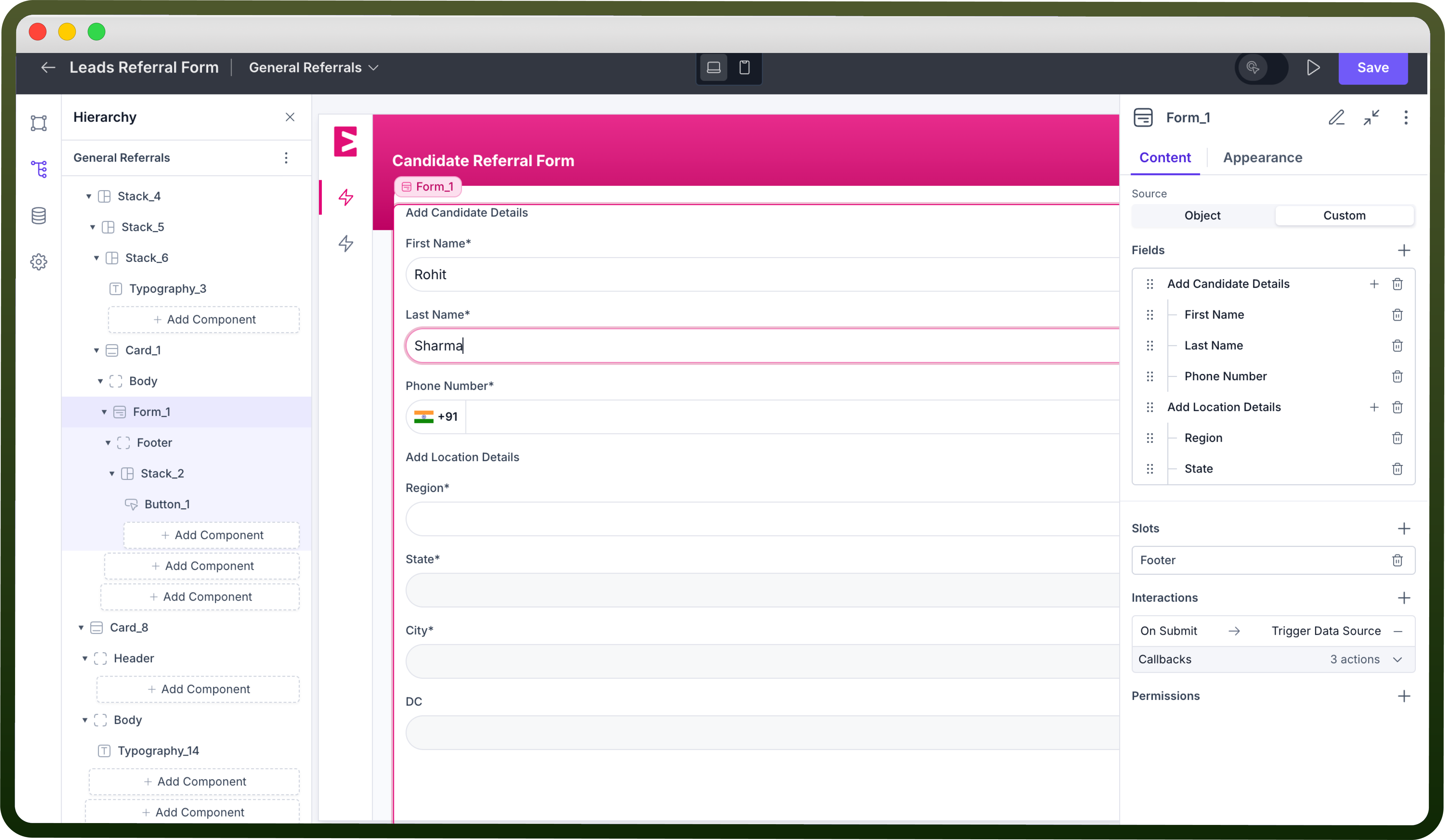
Task: Open General Referrals options menu
Action: coord(286,158)
